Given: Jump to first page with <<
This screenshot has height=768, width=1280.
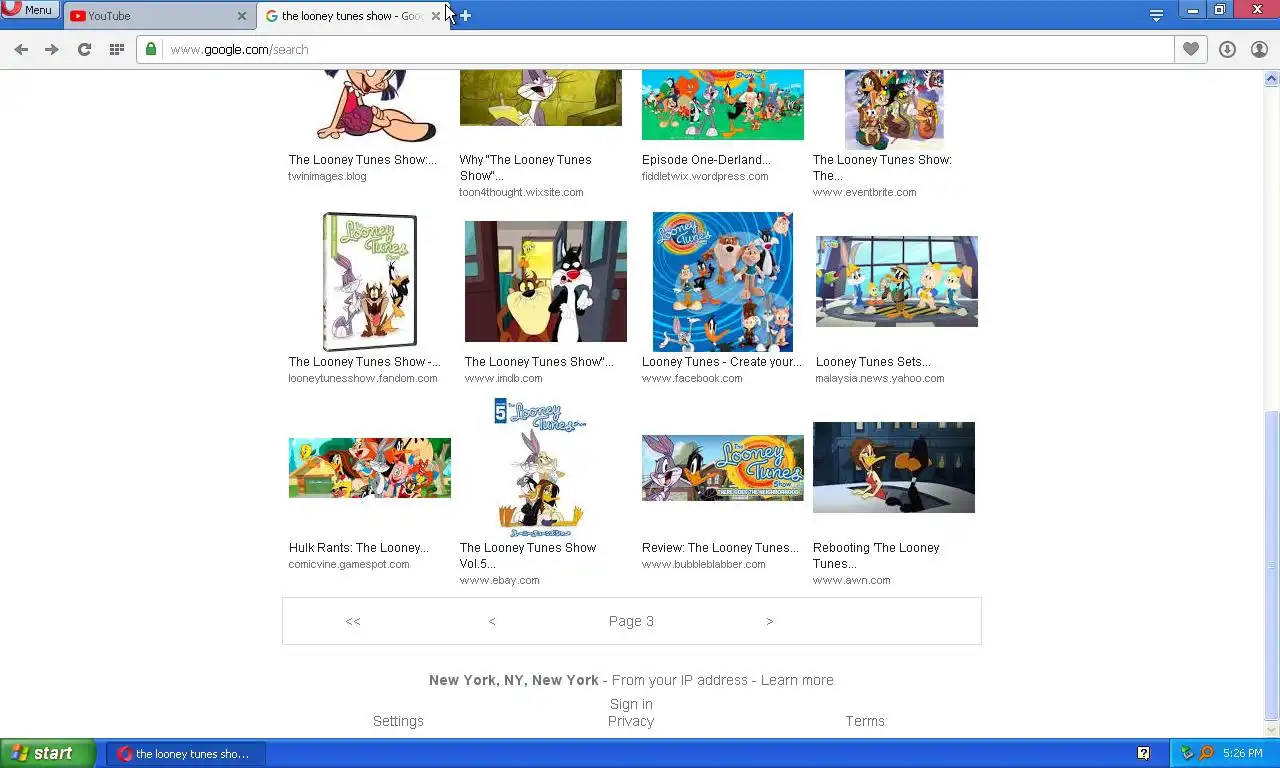Looking at the screenshot, I should pyautogui.click(x=353, y=621).
